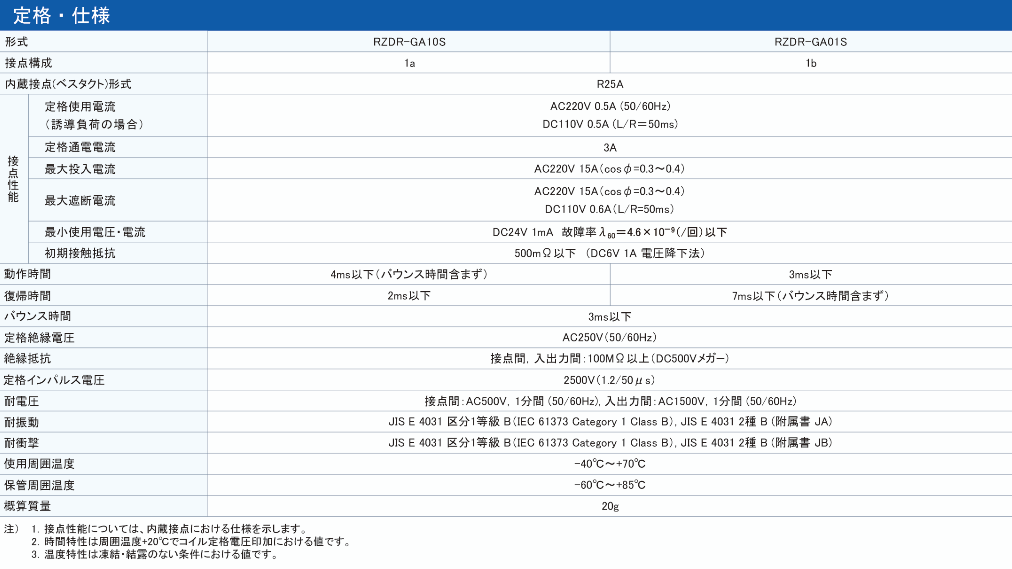Click the RZDR-GA10S model cell

point(409,42)
